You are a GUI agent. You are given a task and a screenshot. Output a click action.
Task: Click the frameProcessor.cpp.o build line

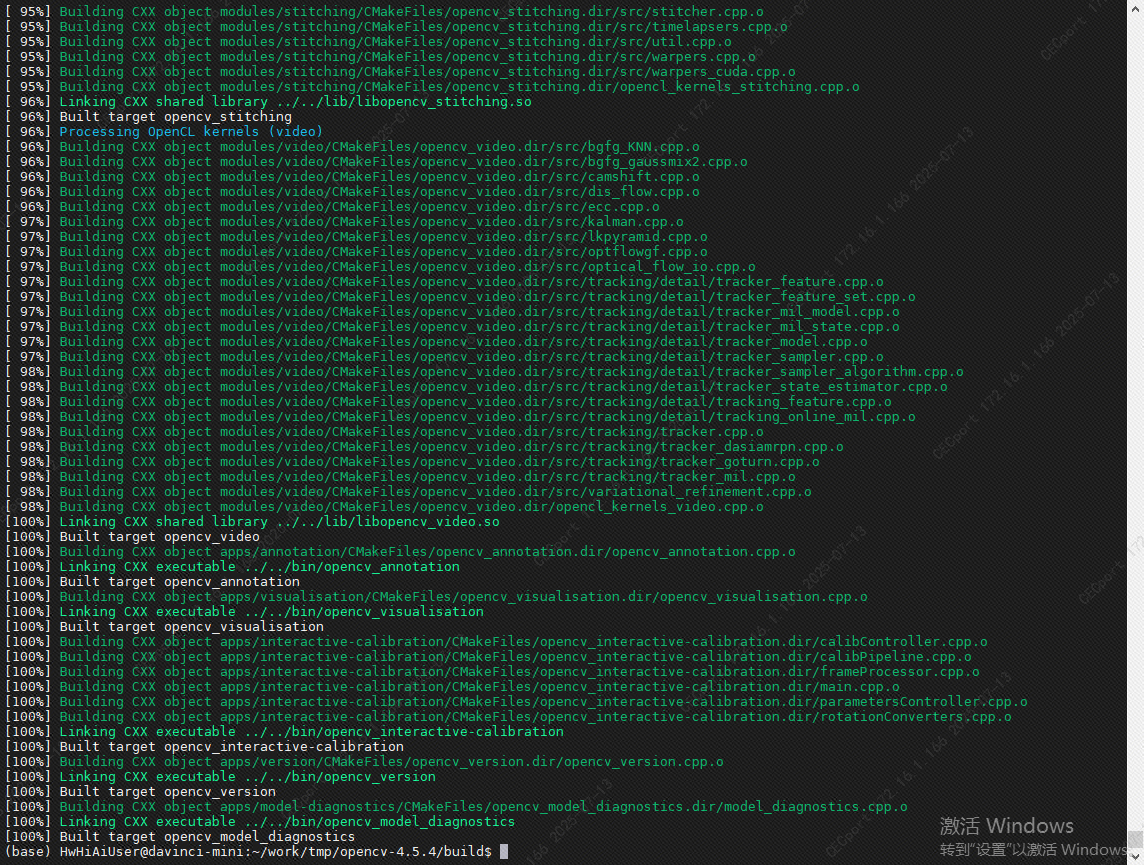tap(492, 672)
